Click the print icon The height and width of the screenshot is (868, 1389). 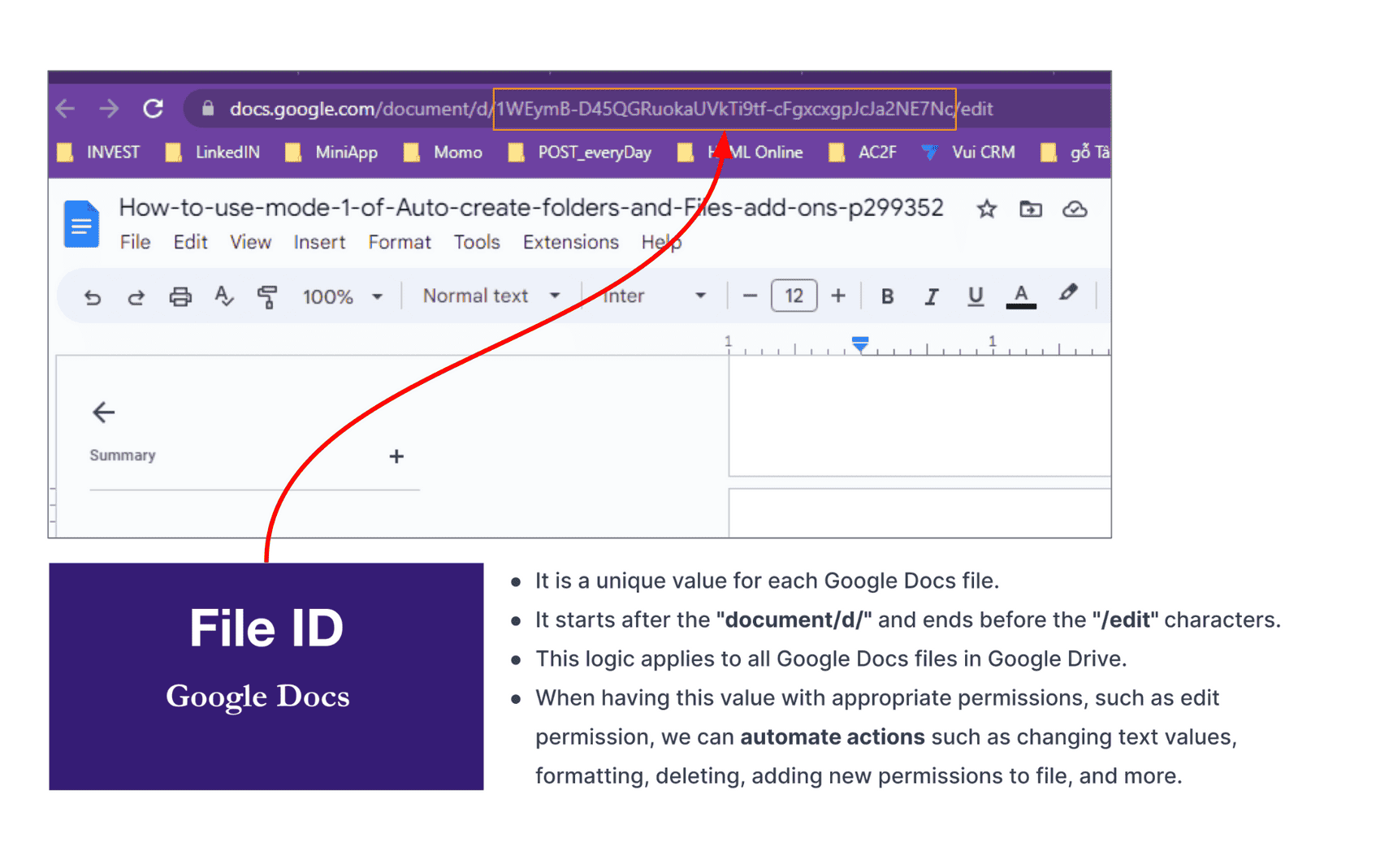(180, 296)
